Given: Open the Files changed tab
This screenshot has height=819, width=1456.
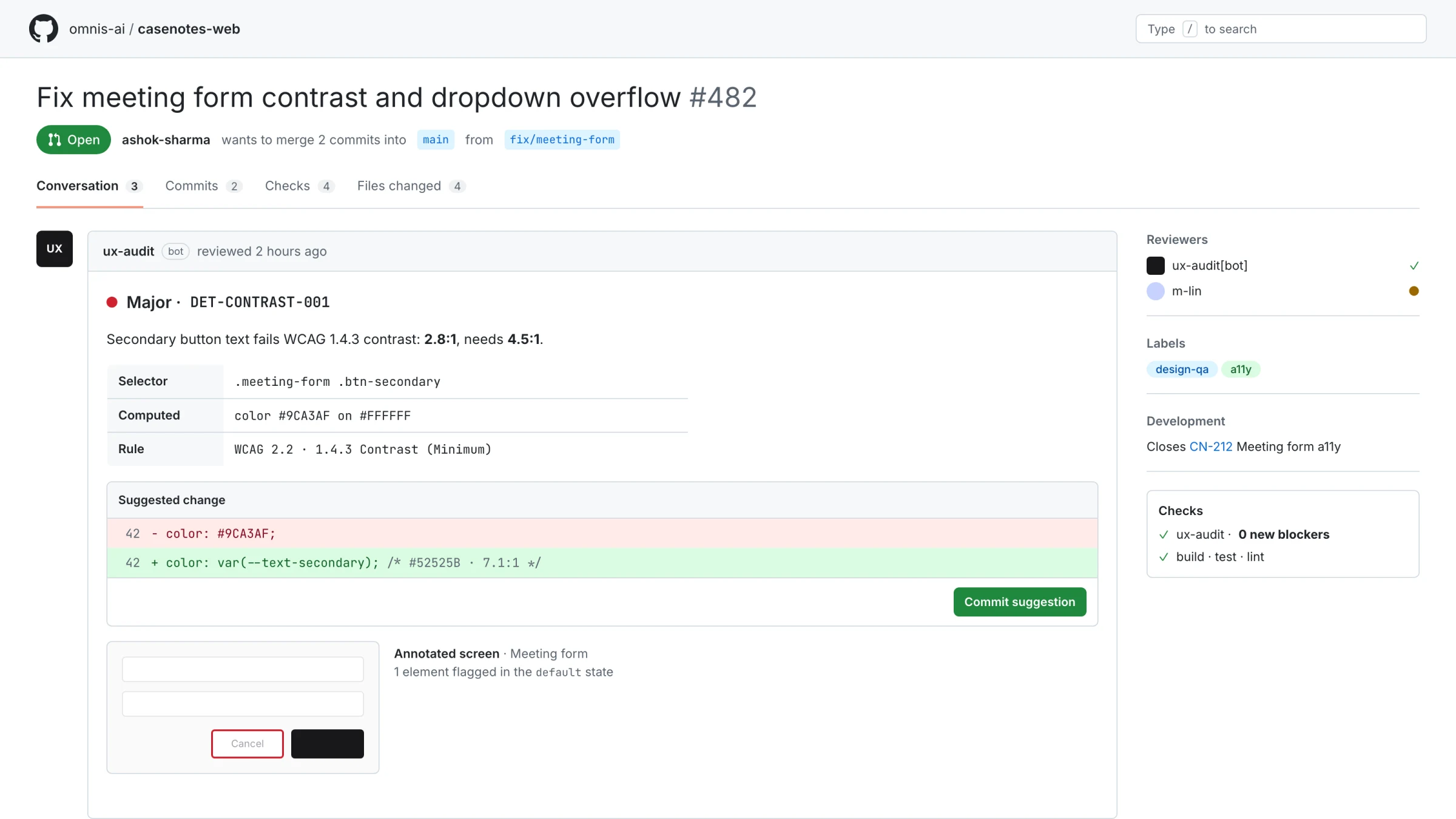Looking at the screenshot, I should [411, 186].
